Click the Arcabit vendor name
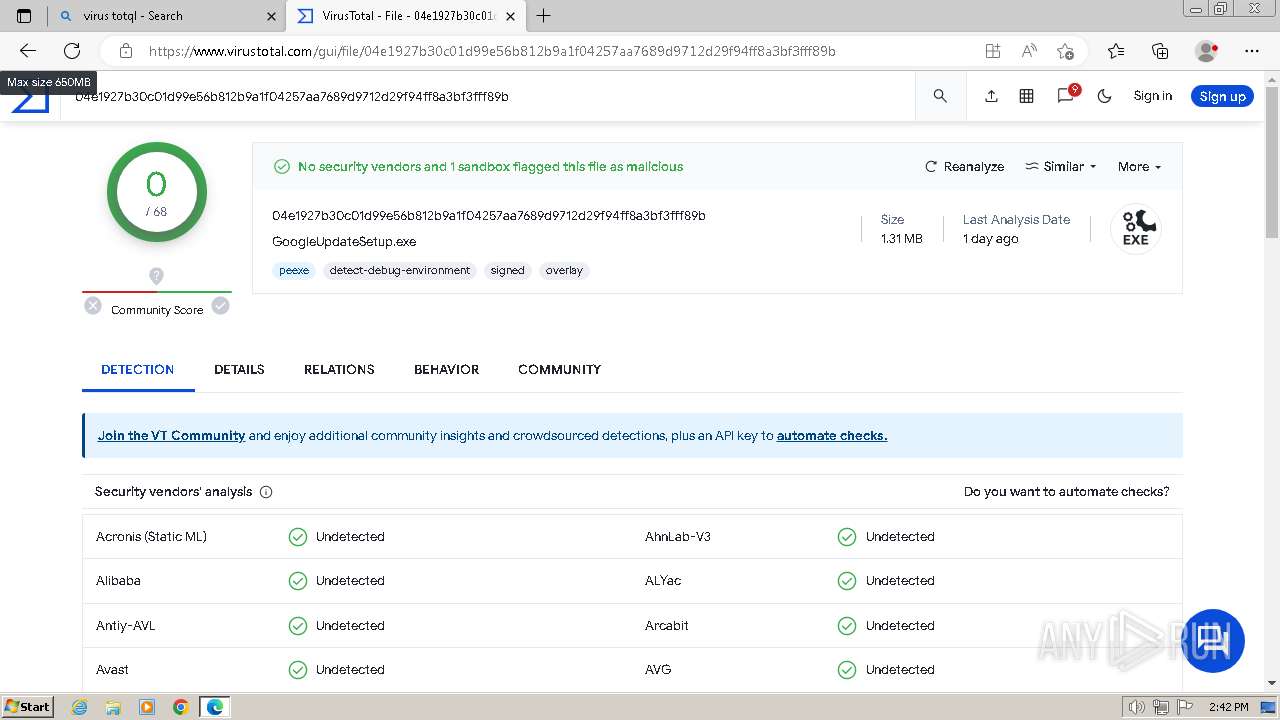This screenshot has height=720, width=1280. point(667,626)
